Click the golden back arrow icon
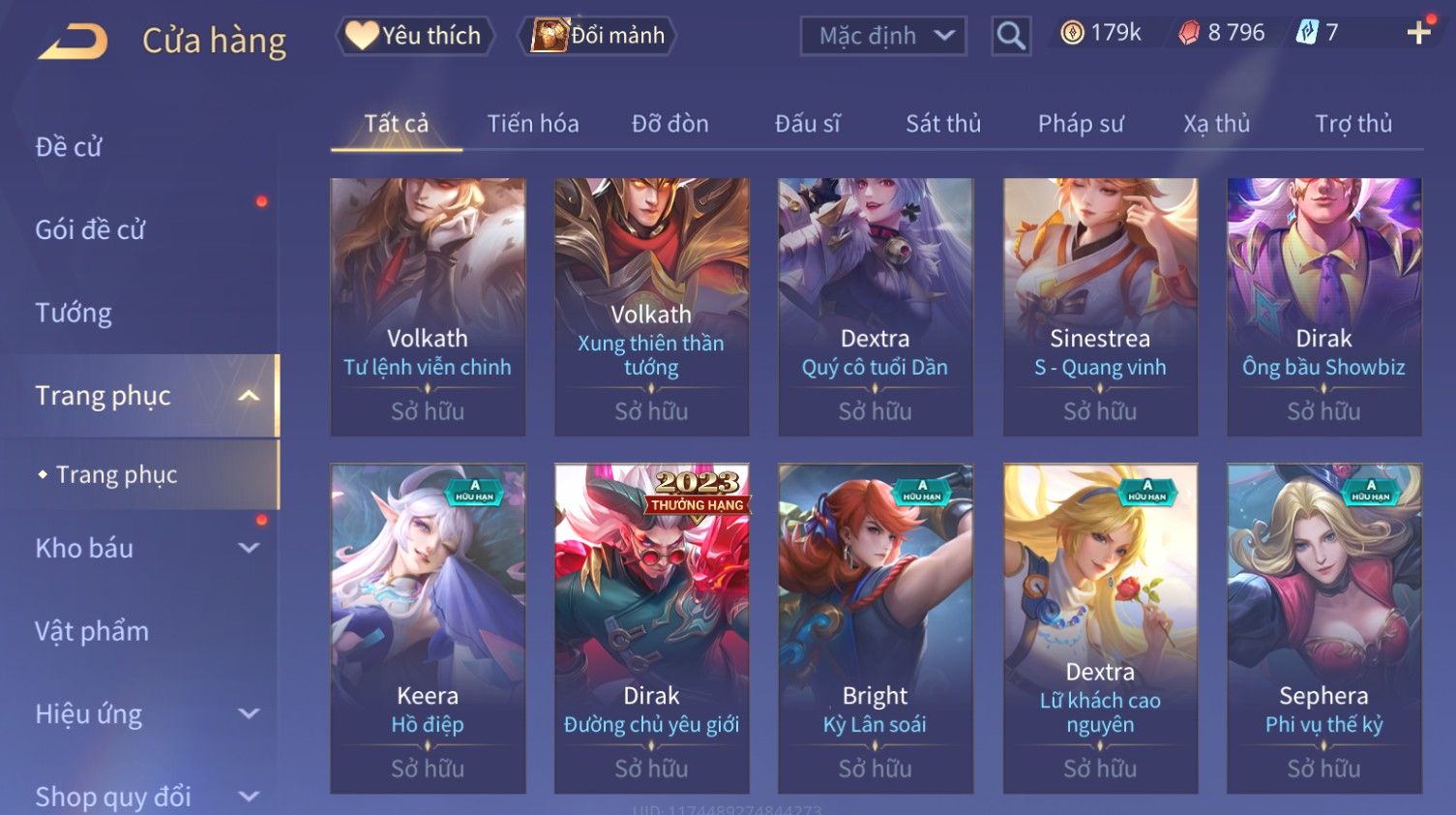The width and height of the screenshot is (1456, 815). [x=74, y=41]
